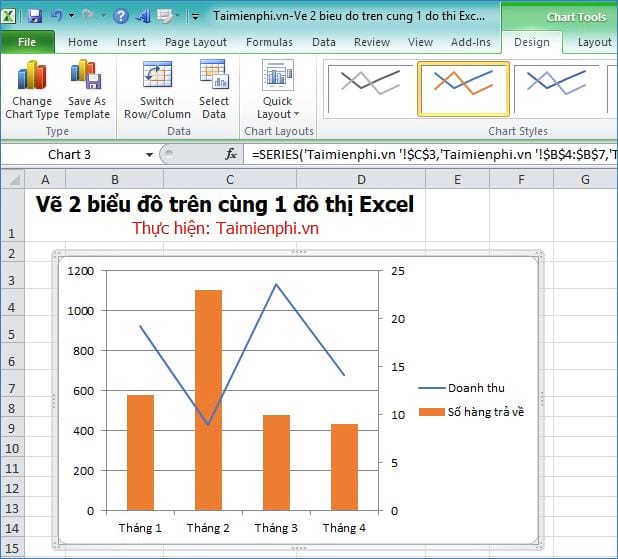Select the orange bar for Tháng 2

[208, 400]
